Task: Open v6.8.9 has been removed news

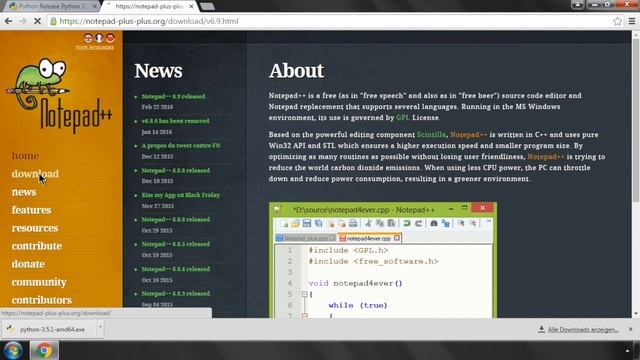Action: pyautogui.click(x=176, y=121)
